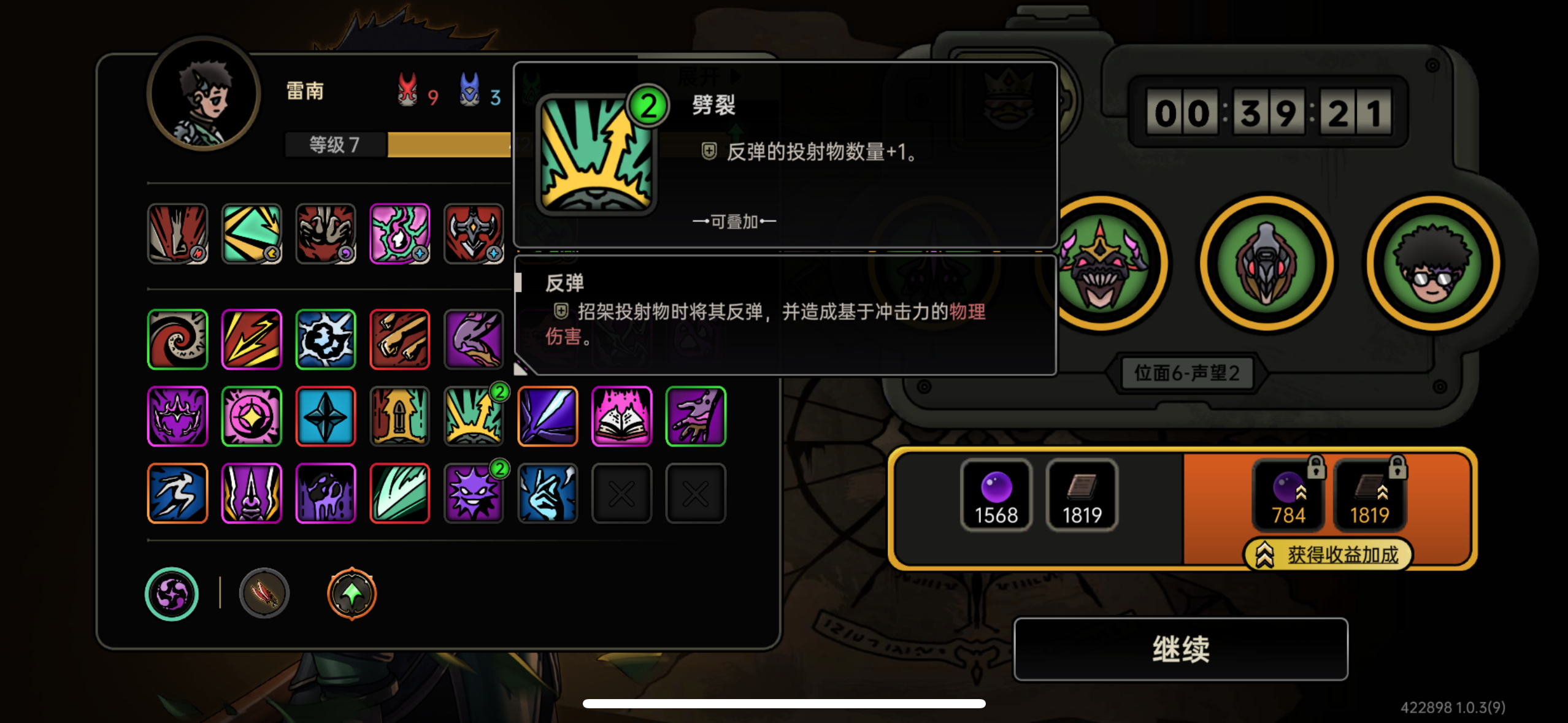Image resolution: width=1568 pixels, height=723 pixels.
Task: Select the horned demon boss portrait
Action: pyautogui.click(x=1101, y=264)
